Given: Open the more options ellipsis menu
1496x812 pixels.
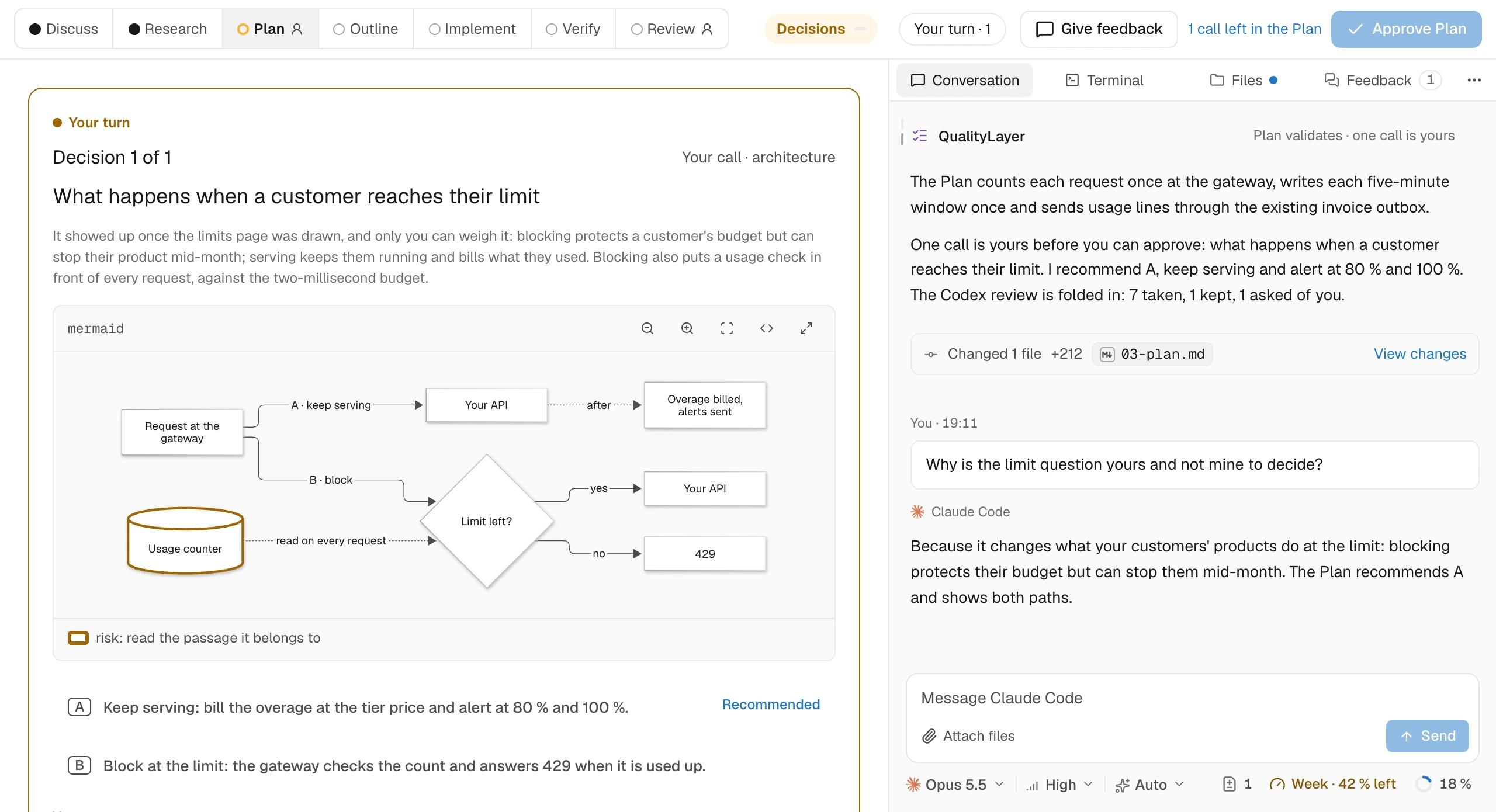Looking at the screenshot, I should pyautogui.click(x=1474, y=80).
